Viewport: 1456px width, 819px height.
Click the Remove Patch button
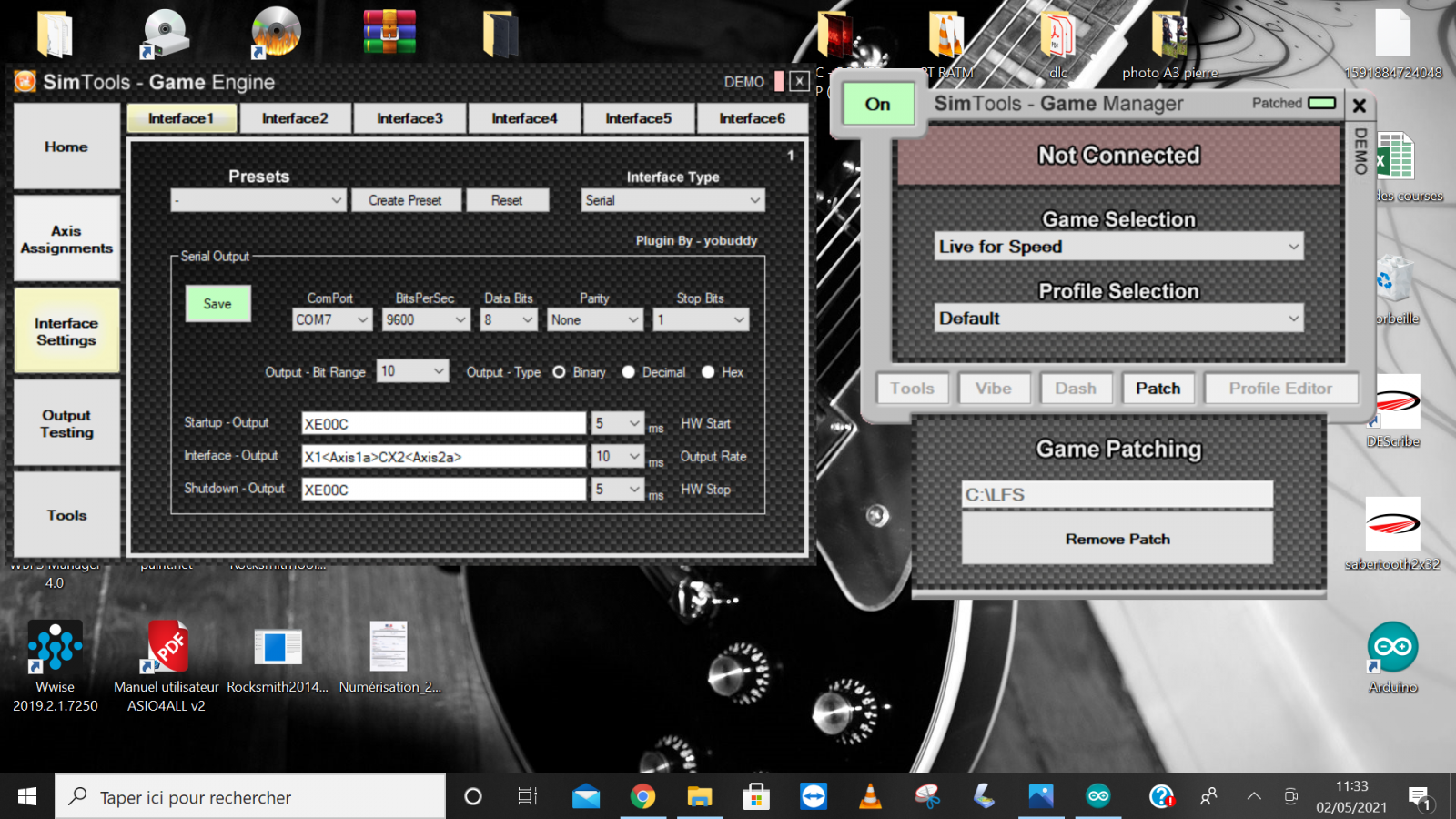pos(1117,539)
